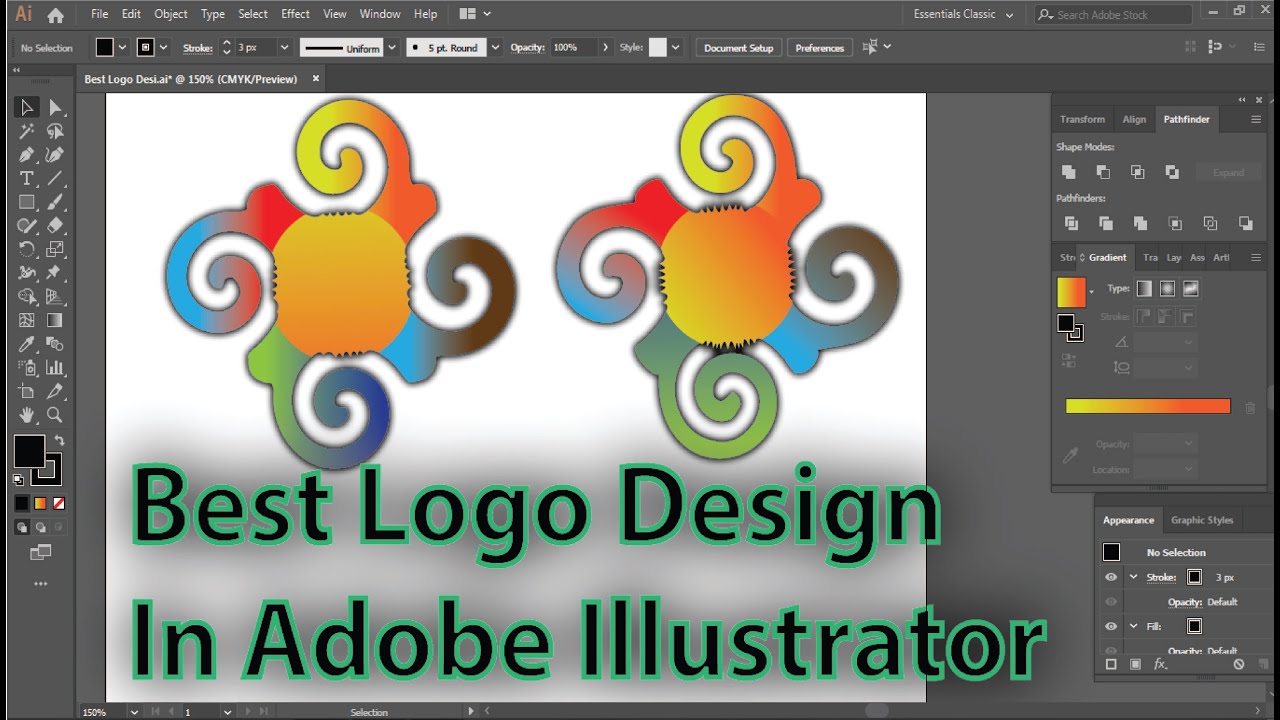
Task: Enable Draw Normal mode icon
Action: [22, 527]
